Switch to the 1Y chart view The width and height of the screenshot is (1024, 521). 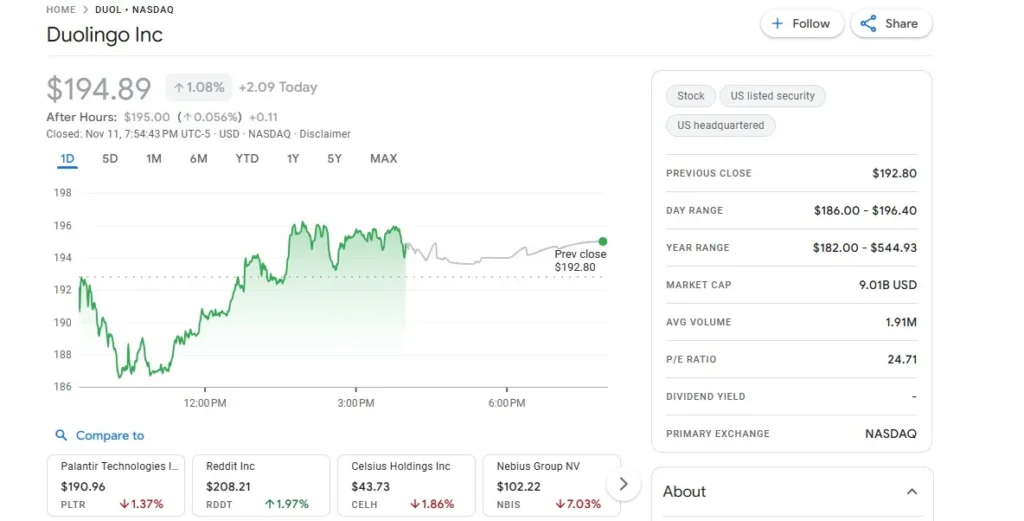tap(293, 158)
